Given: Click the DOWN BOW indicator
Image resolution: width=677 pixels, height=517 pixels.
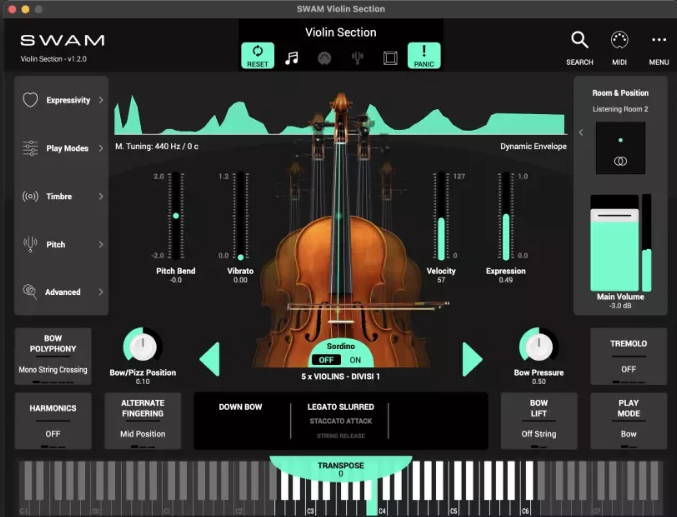Looking at the screenshot, I should click(x=240, y=407).
